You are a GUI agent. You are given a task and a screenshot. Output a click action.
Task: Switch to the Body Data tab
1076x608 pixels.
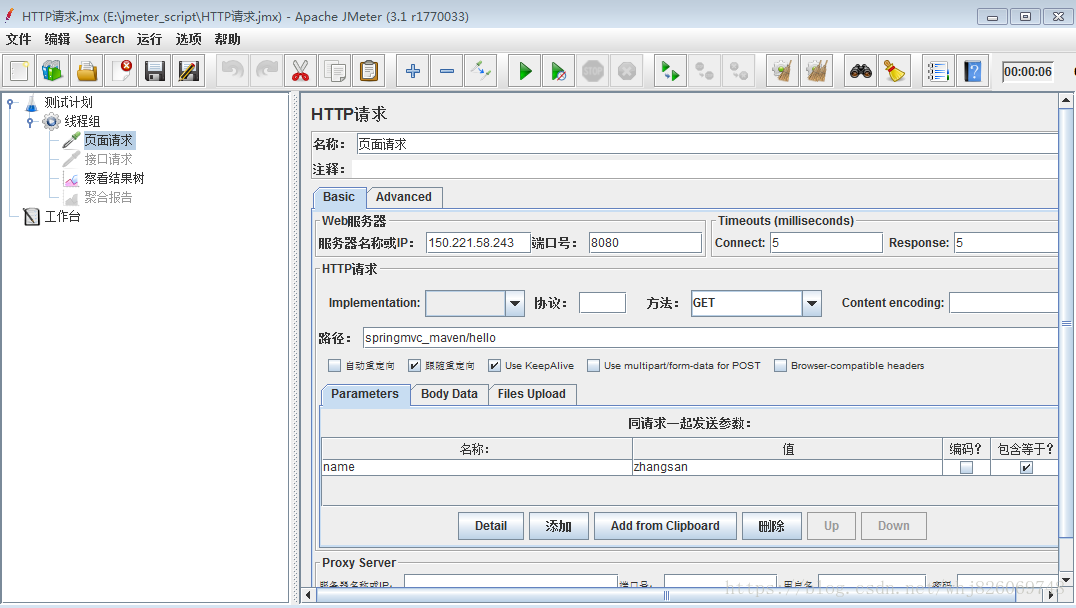[x=449, y=394]
